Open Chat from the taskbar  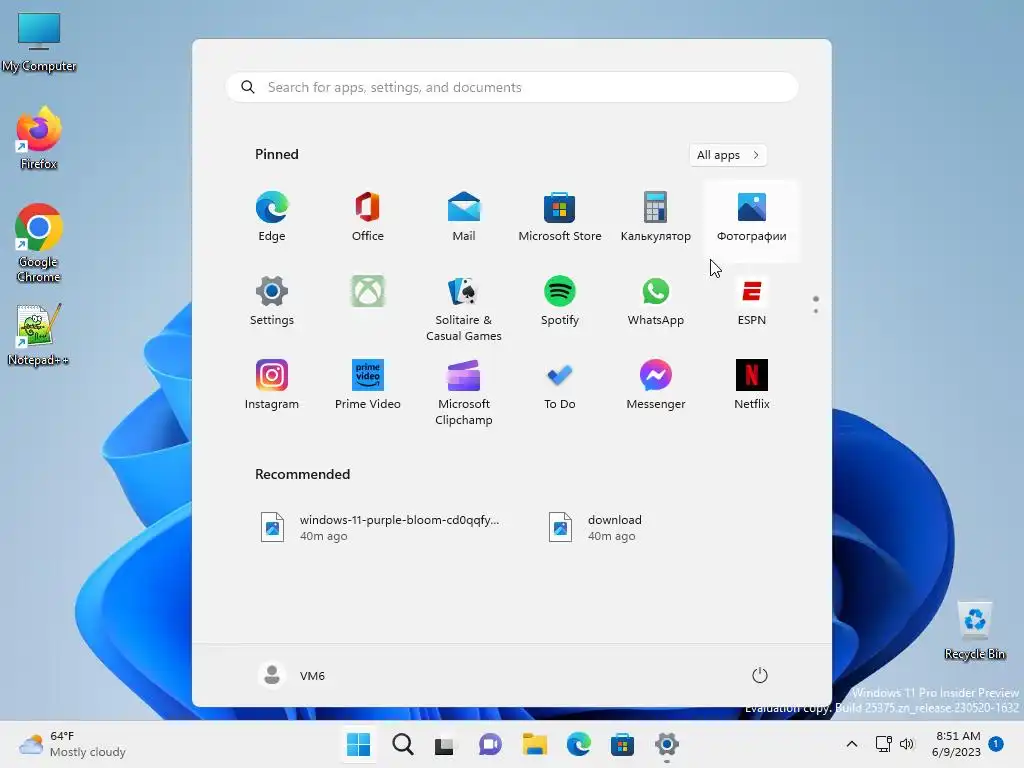click(x=490, y=744)
